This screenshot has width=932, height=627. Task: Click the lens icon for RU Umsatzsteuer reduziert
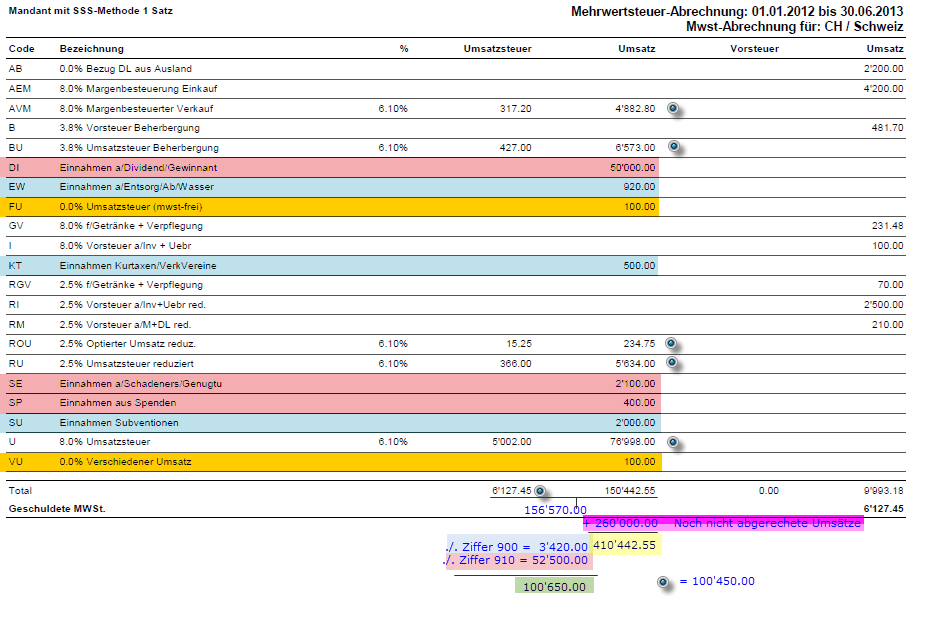coord(674,362)
